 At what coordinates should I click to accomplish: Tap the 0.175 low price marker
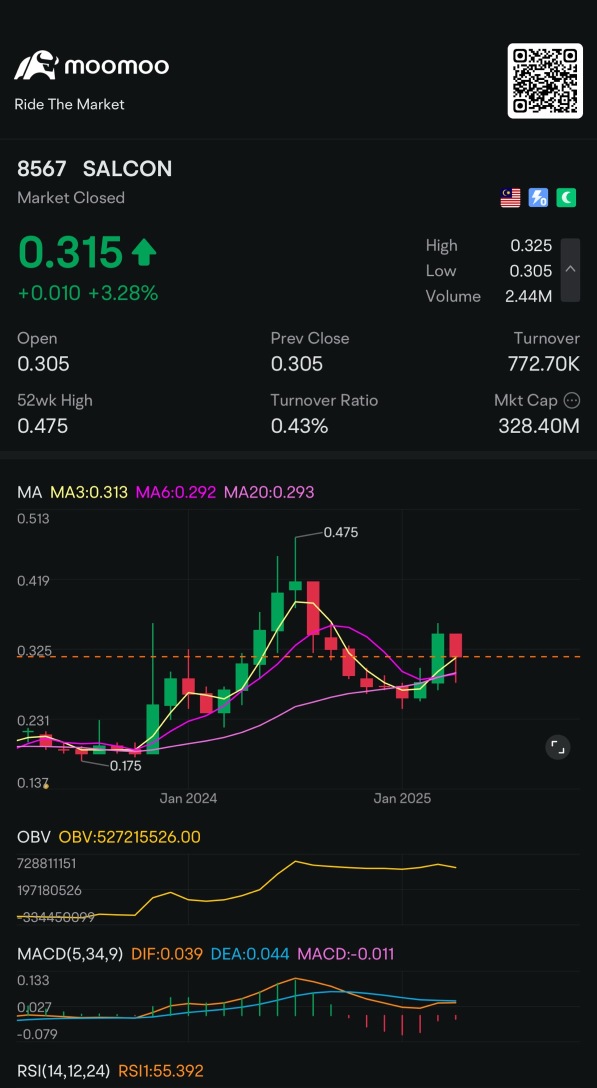[x=126, y=766]
